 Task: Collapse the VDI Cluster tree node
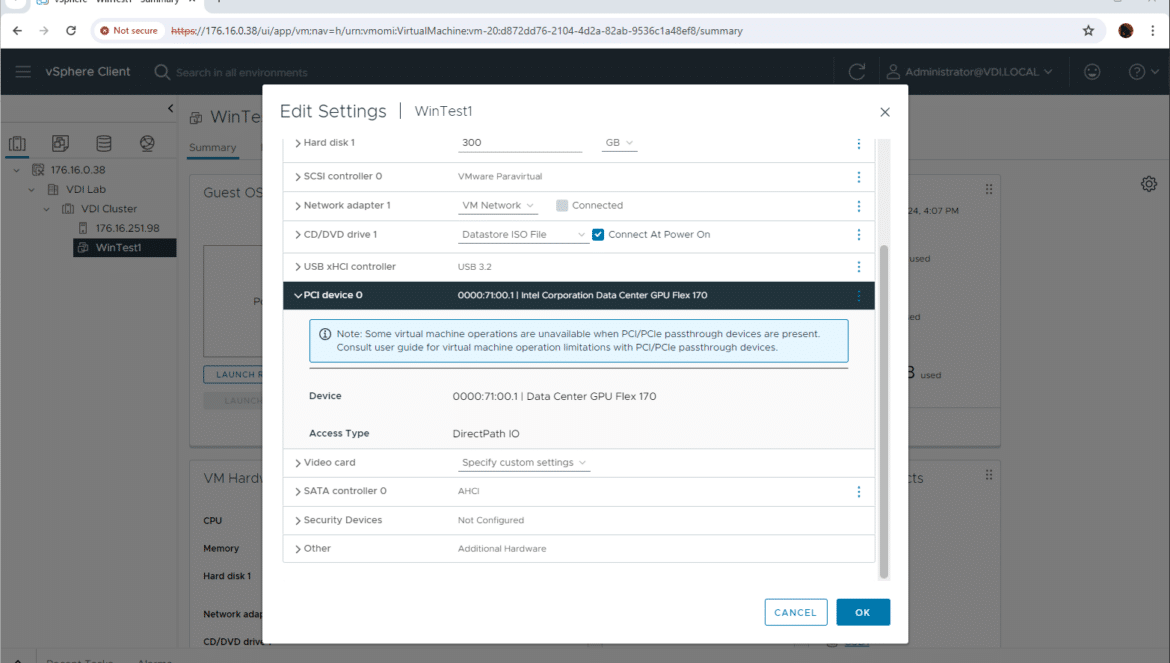click(46, 209)
